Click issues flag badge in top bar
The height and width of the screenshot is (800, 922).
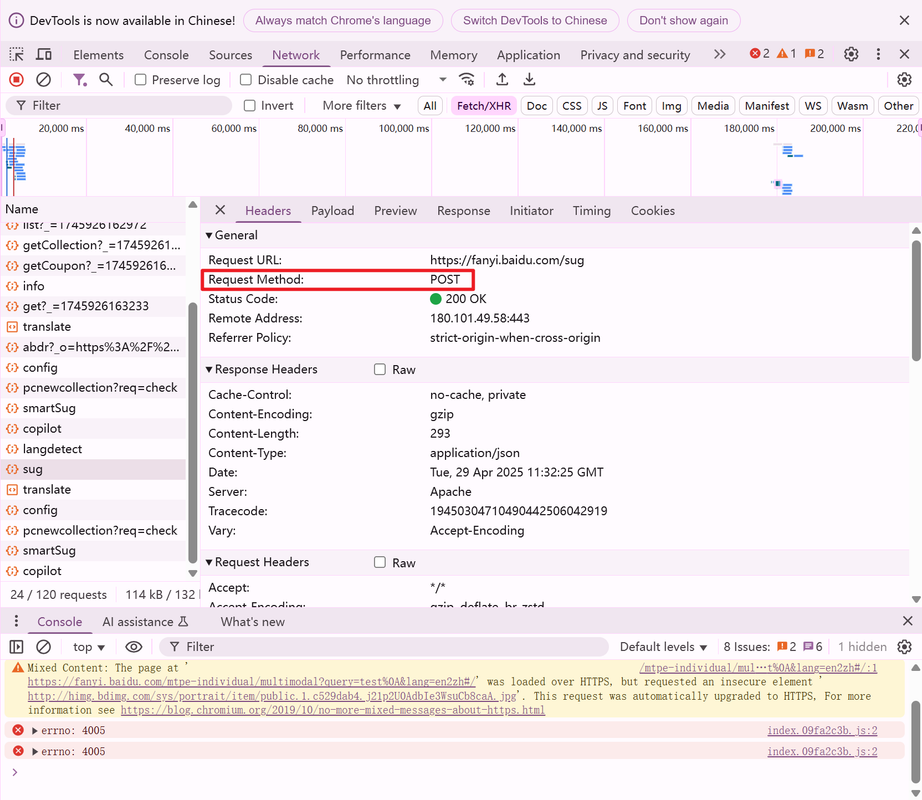click(814, 54)
